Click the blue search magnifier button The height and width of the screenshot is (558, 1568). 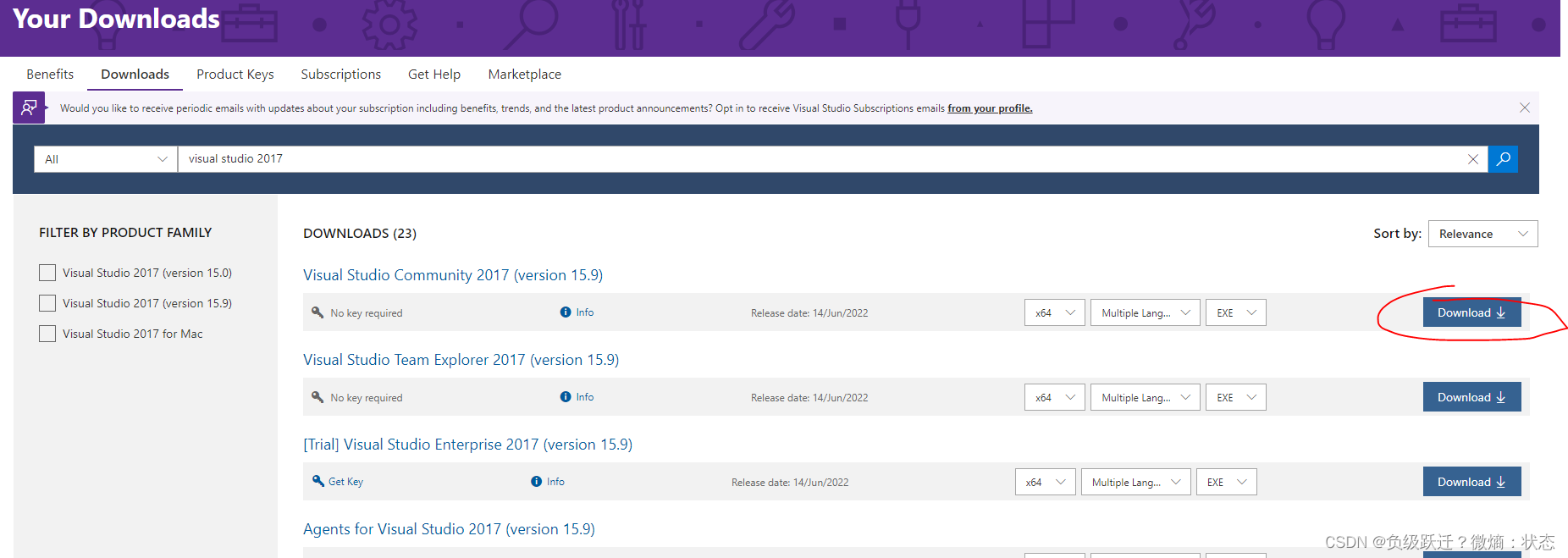click(x=1503, y=159)
